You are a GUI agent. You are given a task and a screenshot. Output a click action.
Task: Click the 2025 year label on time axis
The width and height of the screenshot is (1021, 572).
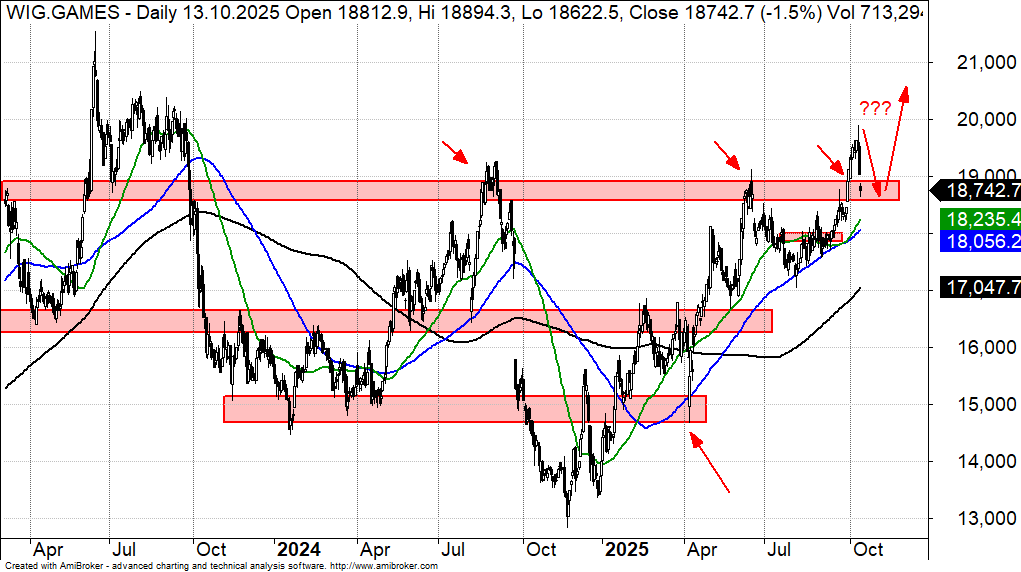pyautogui.click(x=628, y=549)
